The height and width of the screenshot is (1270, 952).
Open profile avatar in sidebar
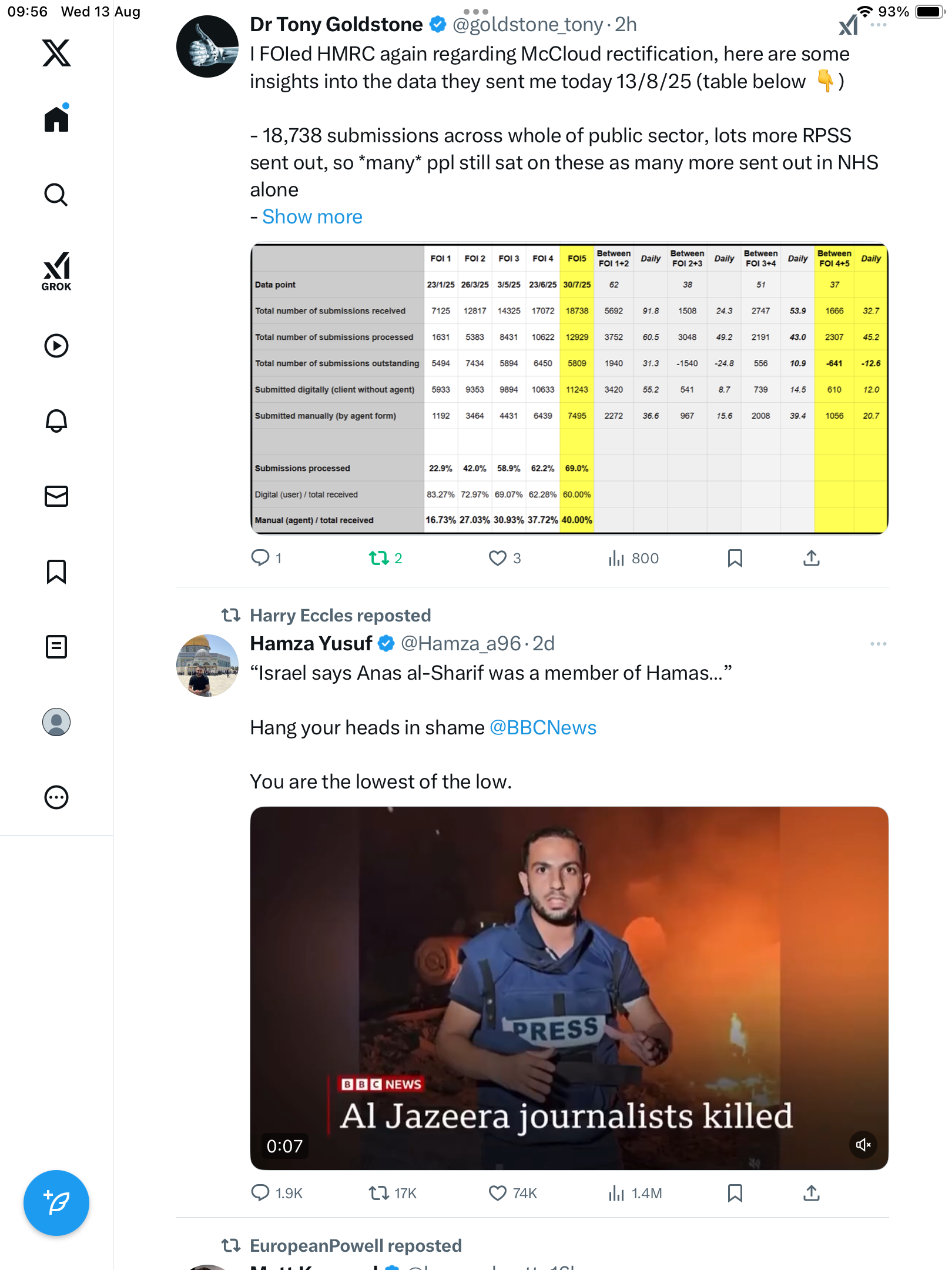(56, 722)
